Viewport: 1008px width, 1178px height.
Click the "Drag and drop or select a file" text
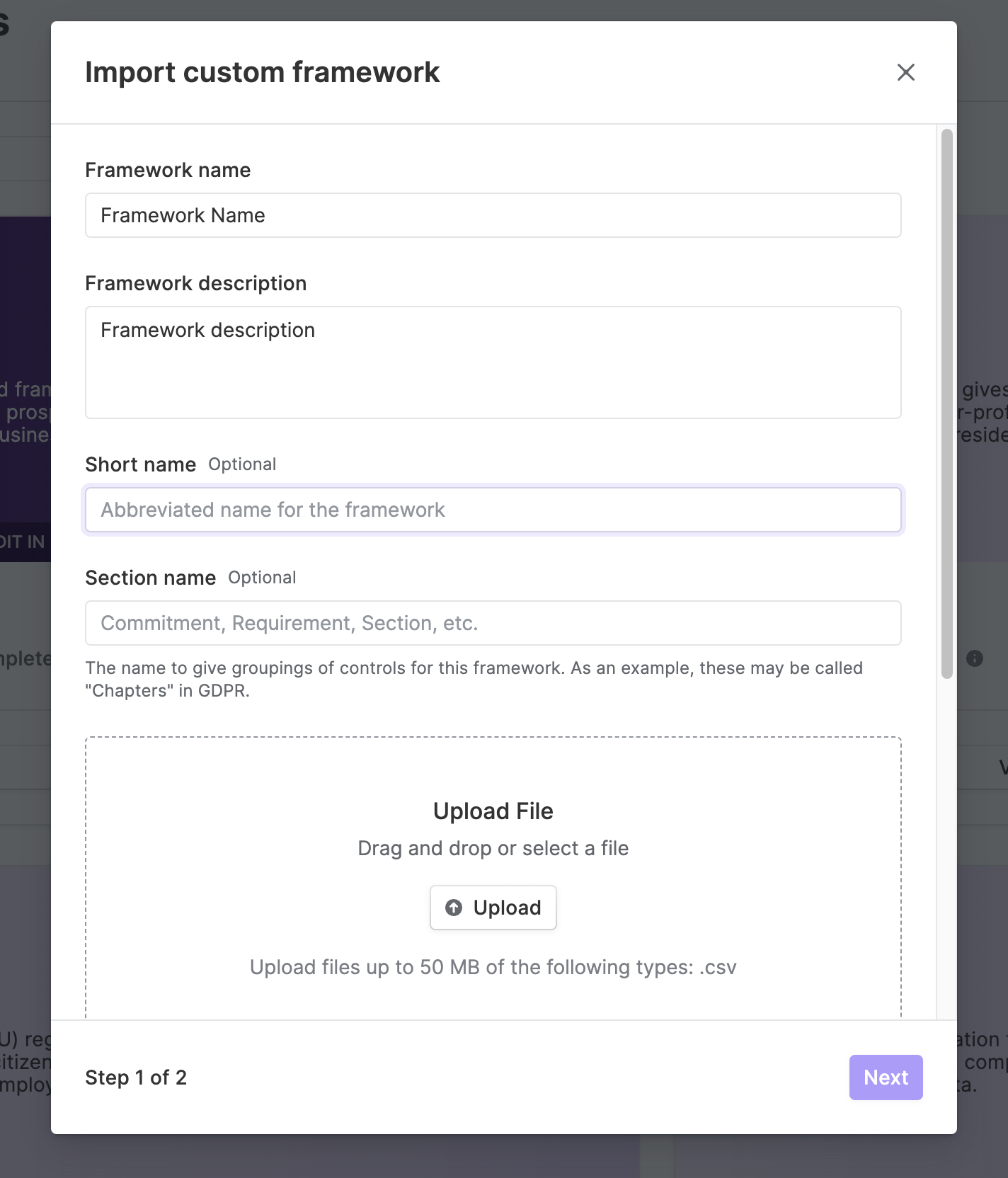(x=493, y=848)
